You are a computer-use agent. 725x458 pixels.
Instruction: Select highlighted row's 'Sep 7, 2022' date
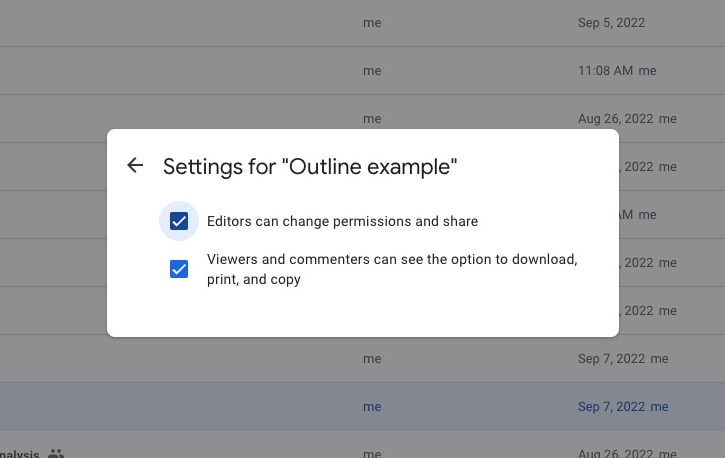(611, 407)
